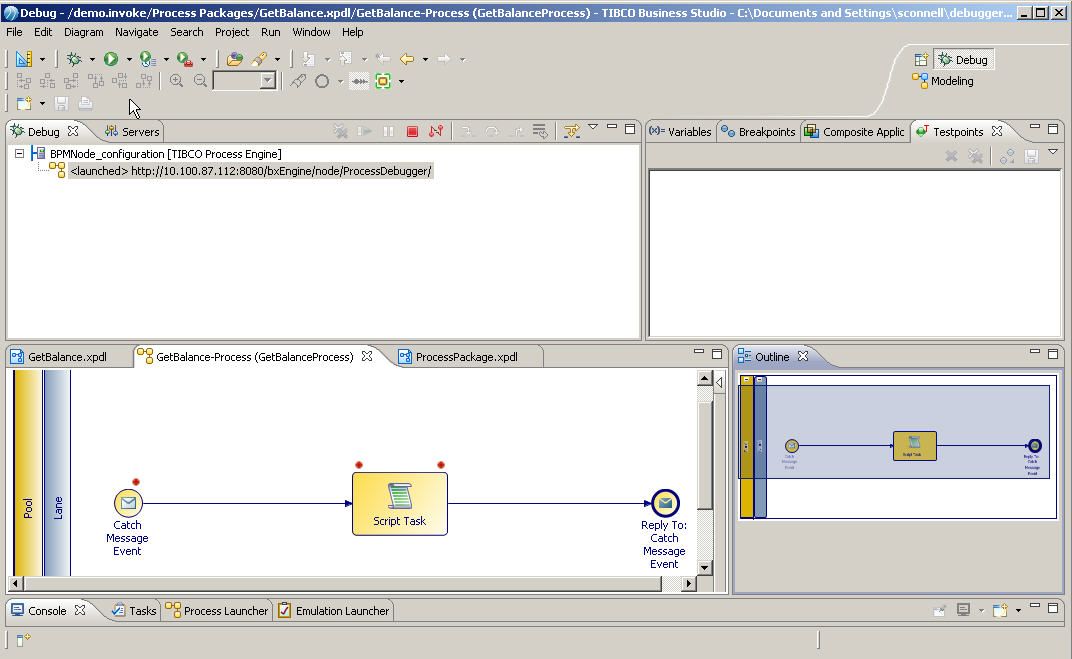Click the External Tools run icon
Viewport: 1072px width, 659px height.
[x=185, y=59]
